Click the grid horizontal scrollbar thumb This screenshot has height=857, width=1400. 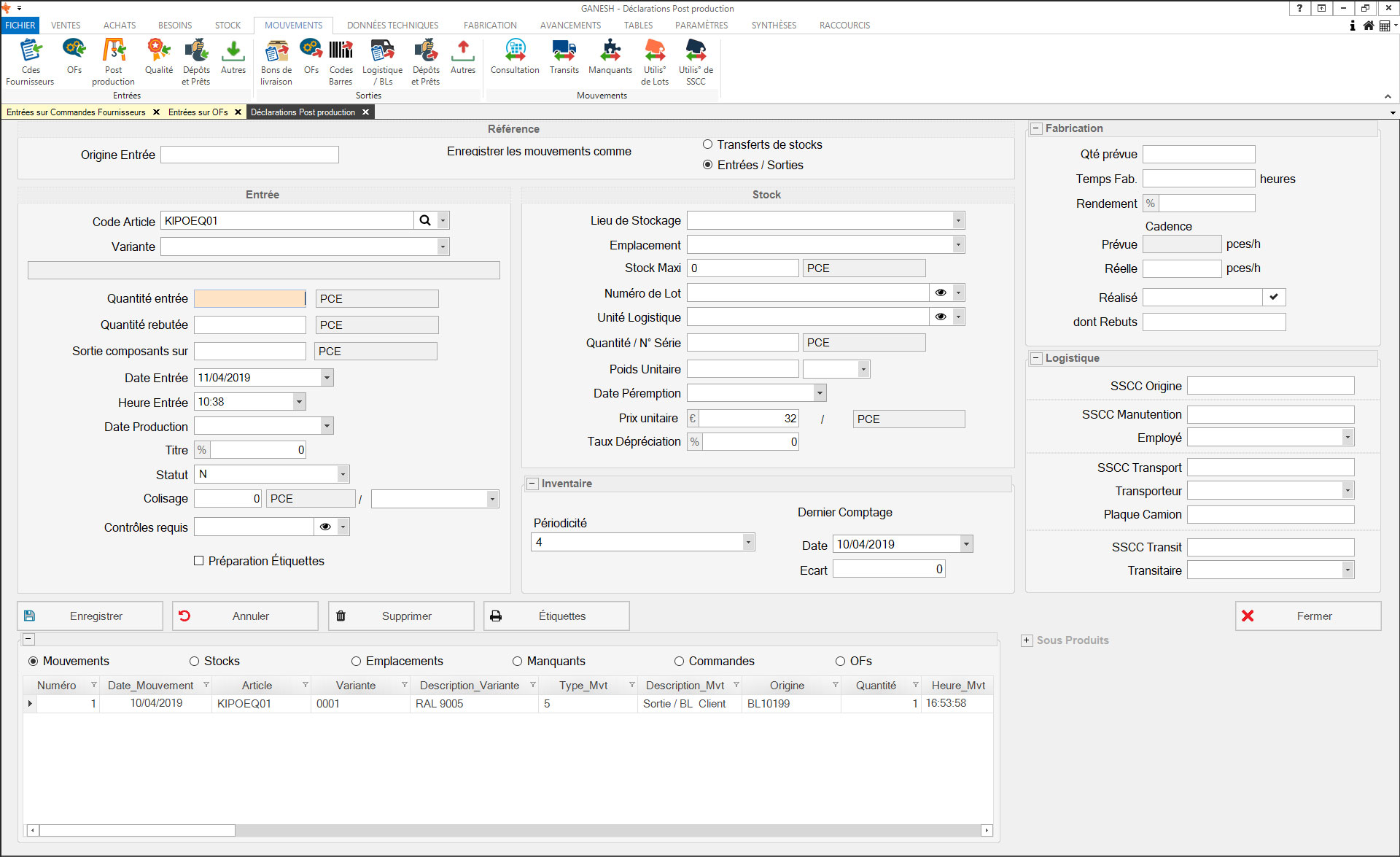[x=136, y=830]
